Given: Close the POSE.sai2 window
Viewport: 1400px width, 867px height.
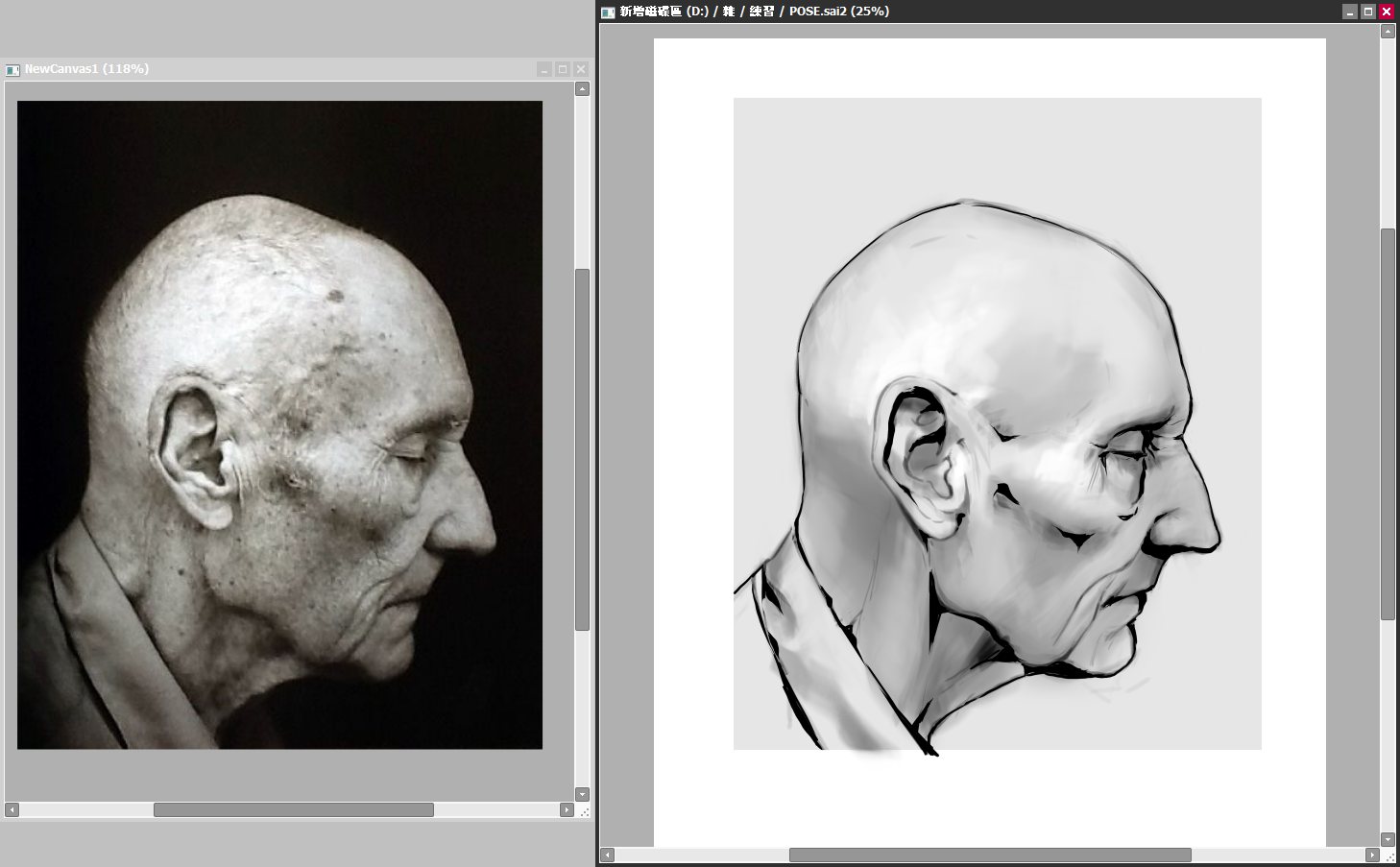Looking at the screenshot, I should coord(1387,12).
